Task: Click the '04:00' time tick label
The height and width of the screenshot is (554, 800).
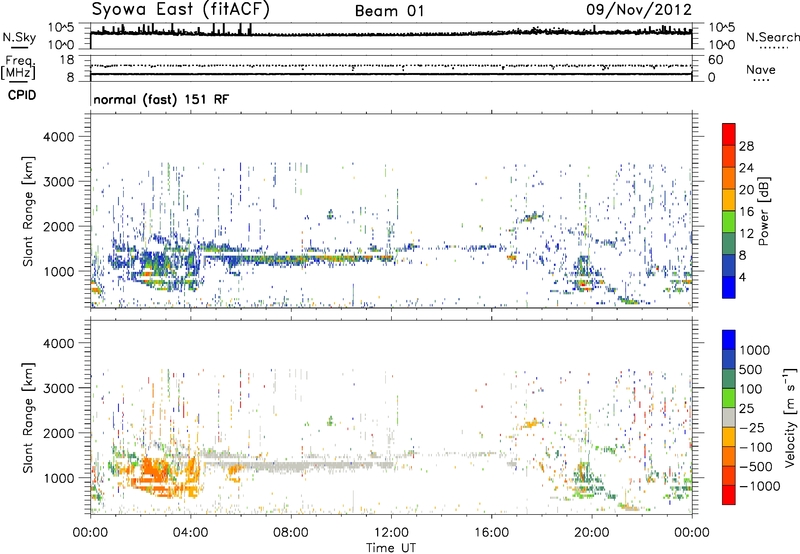Action: tap(190, 533)
